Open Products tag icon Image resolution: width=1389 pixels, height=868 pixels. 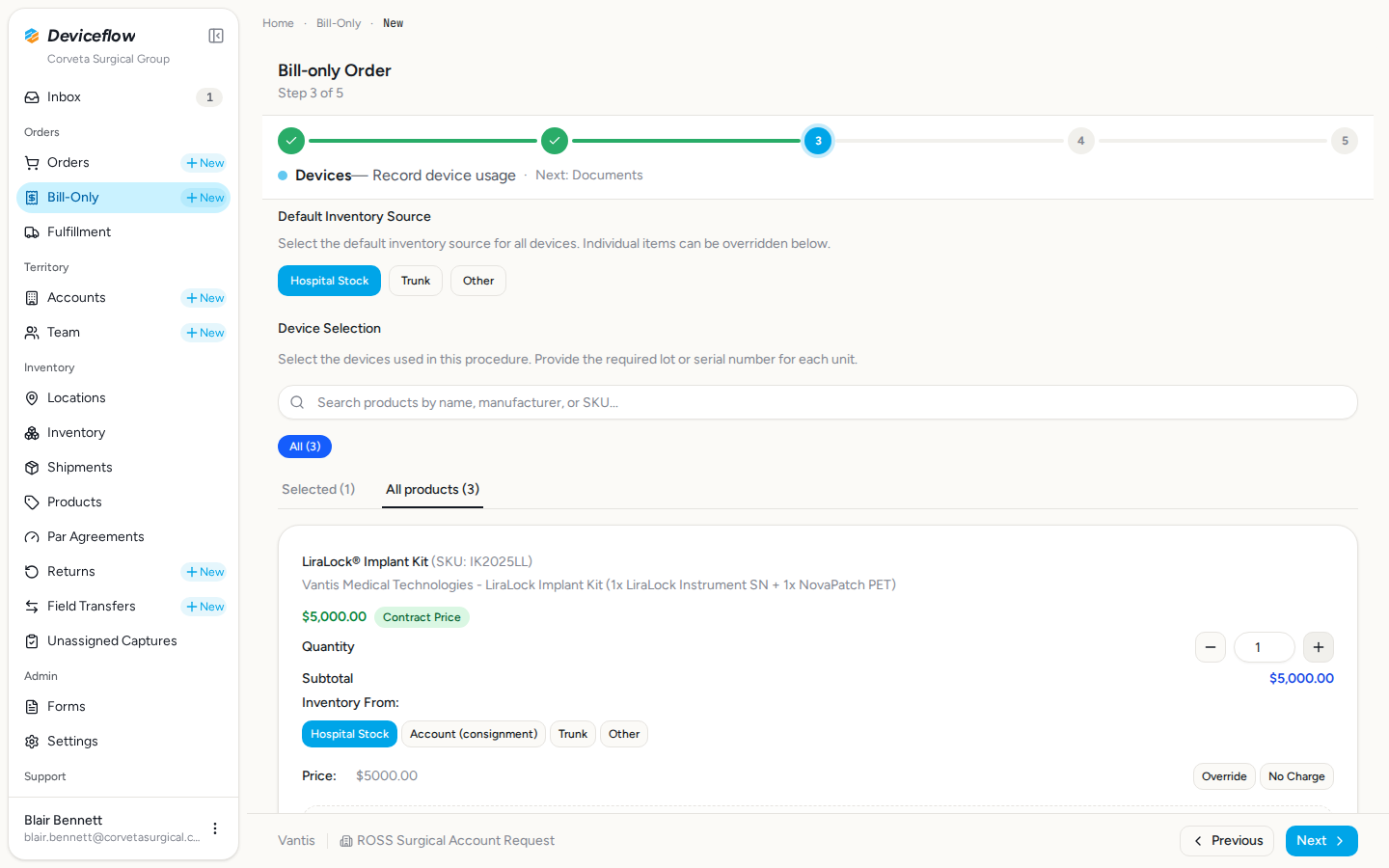[32, 502]
